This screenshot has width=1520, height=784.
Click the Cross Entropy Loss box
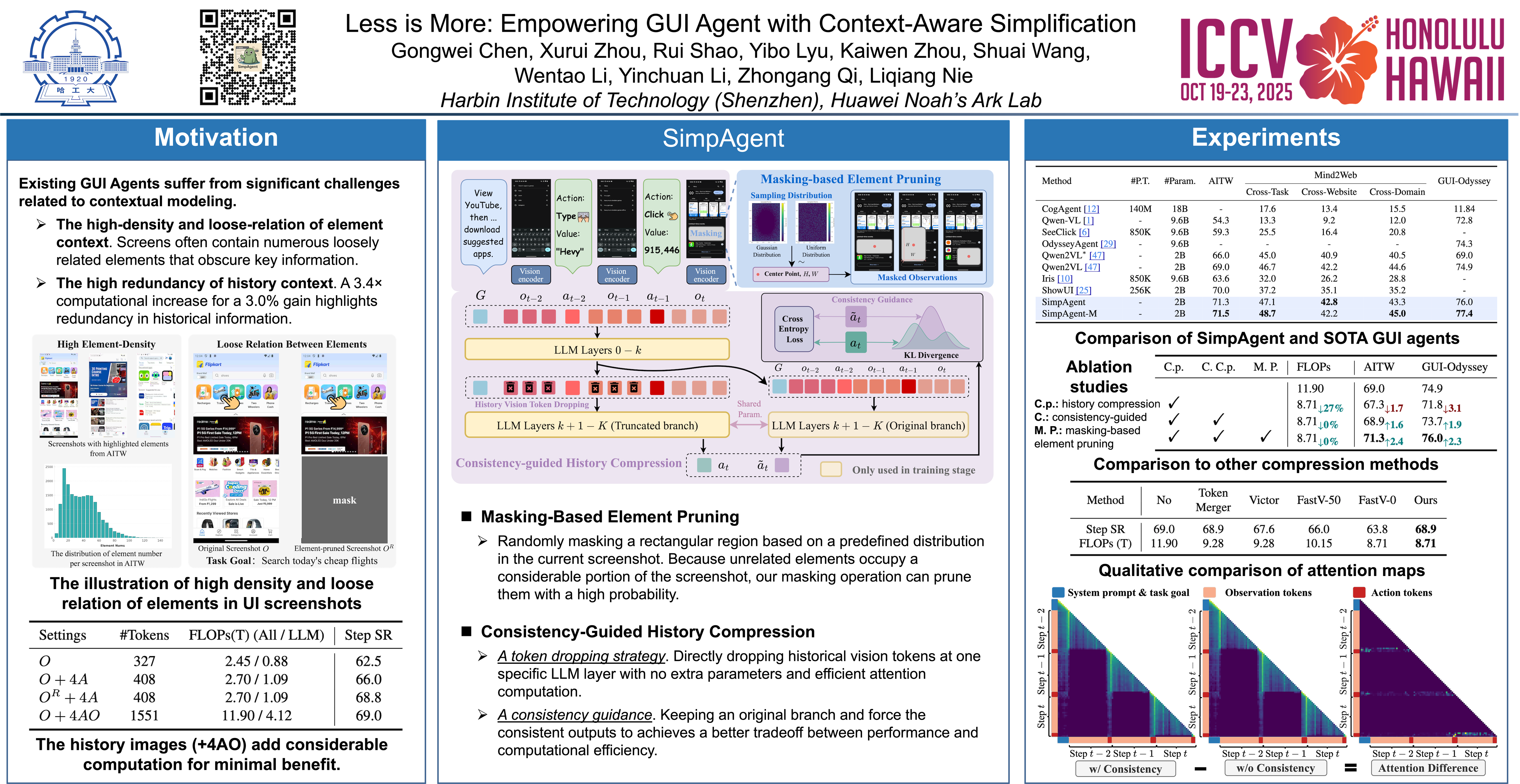[794, 328]
